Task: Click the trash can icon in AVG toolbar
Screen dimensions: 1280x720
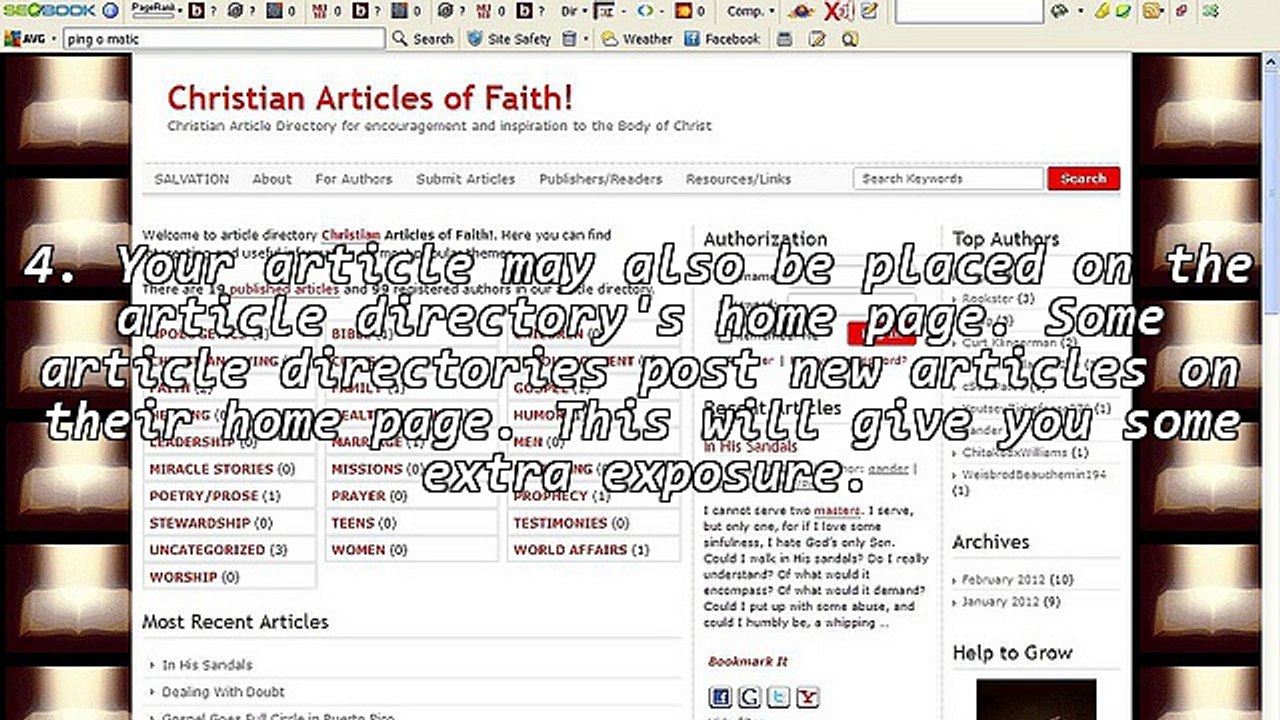Action: [569, 39]
